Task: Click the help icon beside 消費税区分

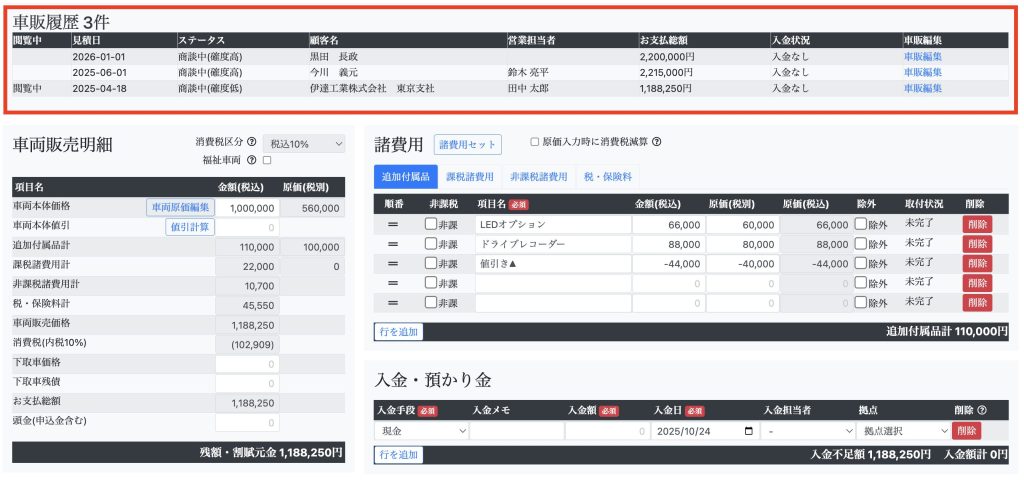Action: pos(252,143)
